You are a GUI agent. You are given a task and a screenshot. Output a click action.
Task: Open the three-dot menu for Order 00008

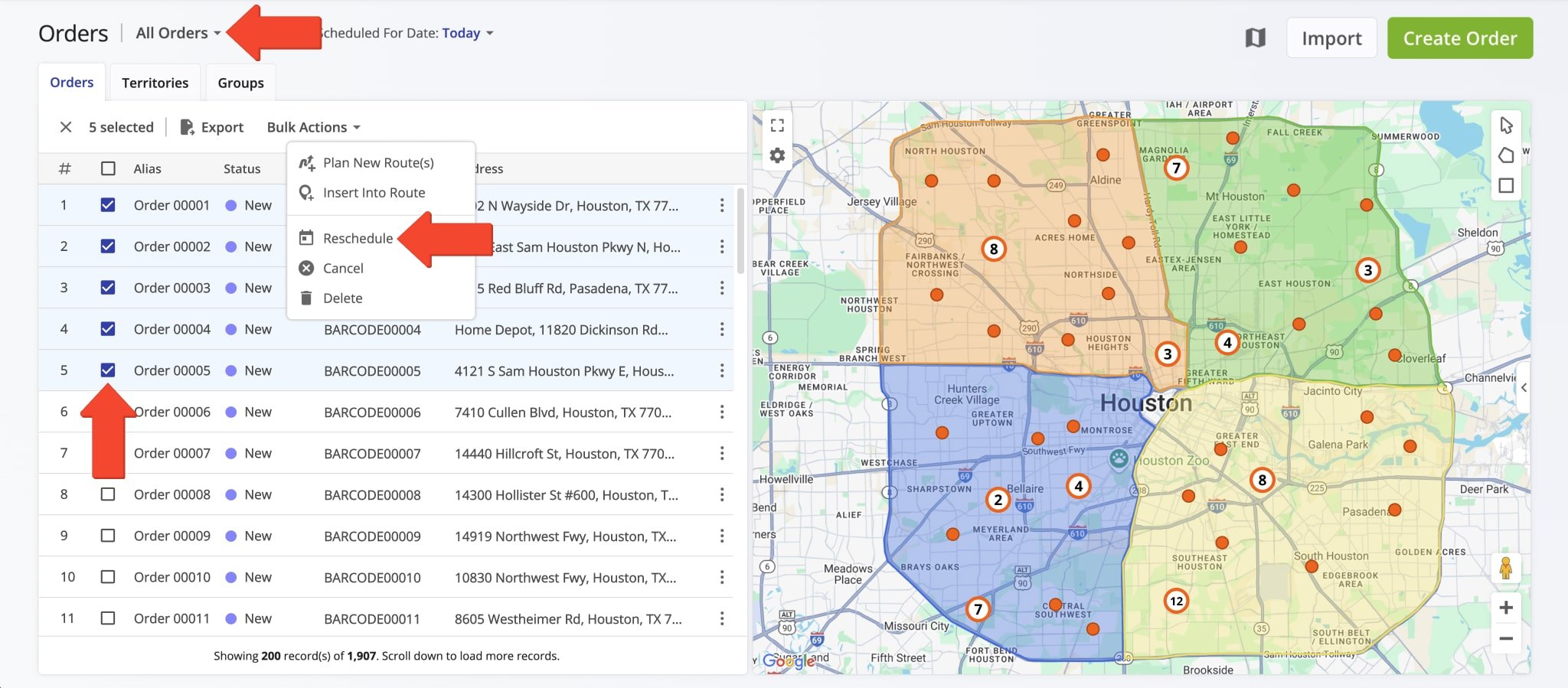[x=722, y=494]
